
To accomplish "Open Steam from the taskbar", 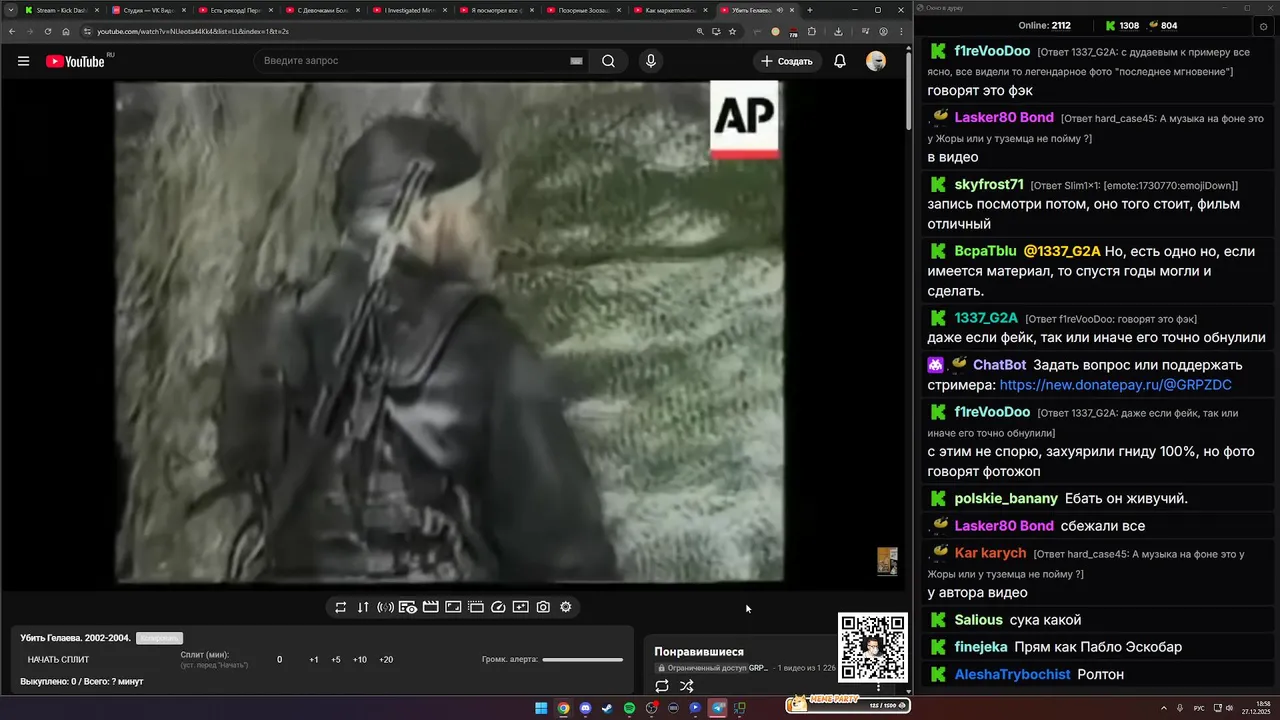I will point(607,708).
